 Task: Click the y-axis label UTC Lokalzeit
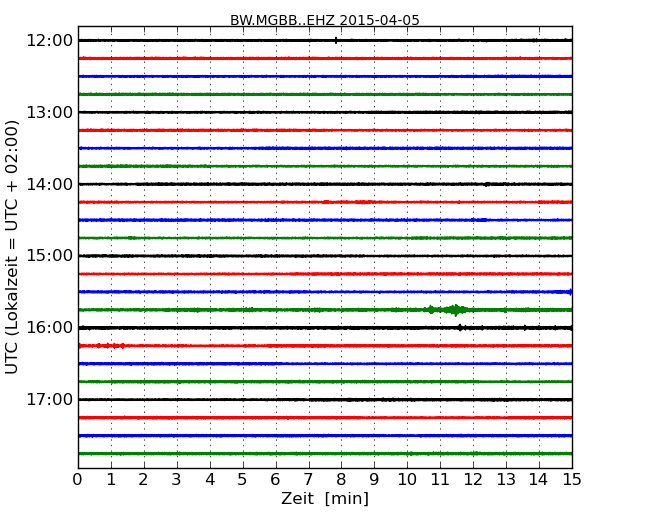tap(12, 247)
